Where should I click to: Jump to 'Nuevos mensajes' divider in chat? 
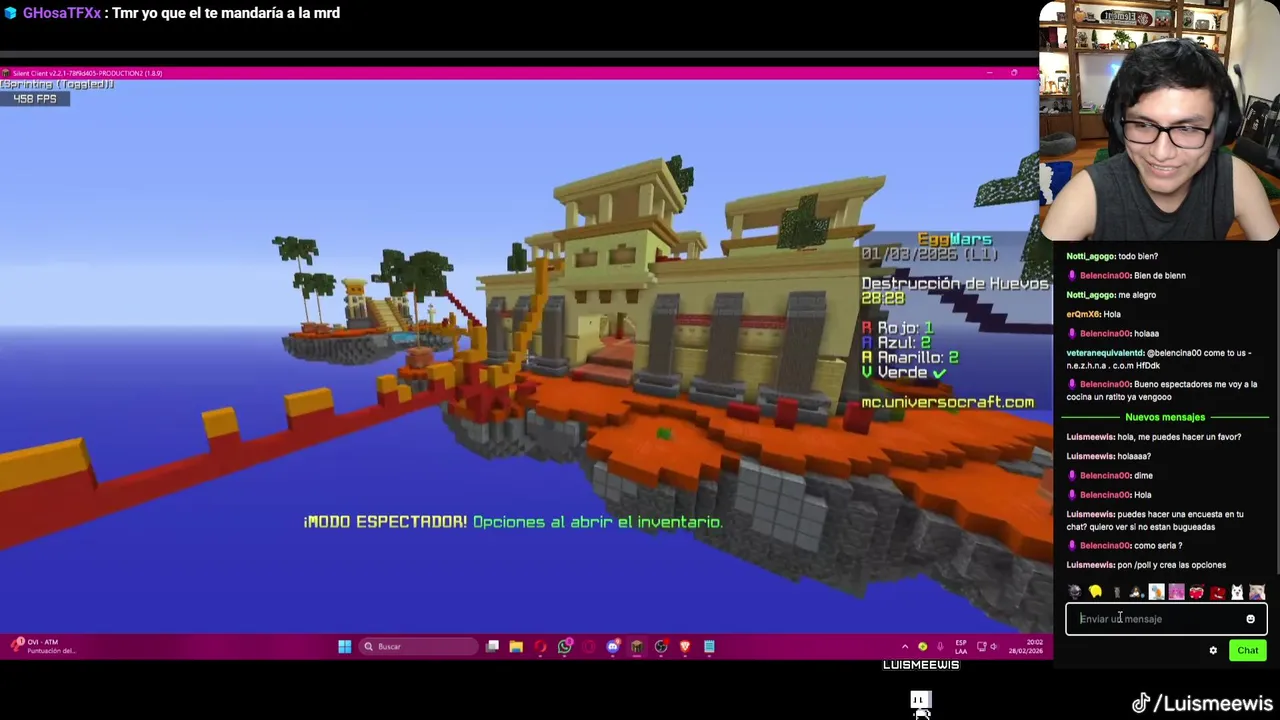pos(1165,417)
